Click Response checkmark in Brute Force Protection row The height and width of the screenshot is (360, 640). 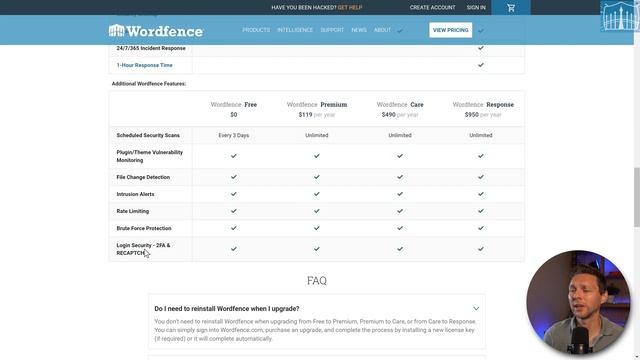coord(481,228)
